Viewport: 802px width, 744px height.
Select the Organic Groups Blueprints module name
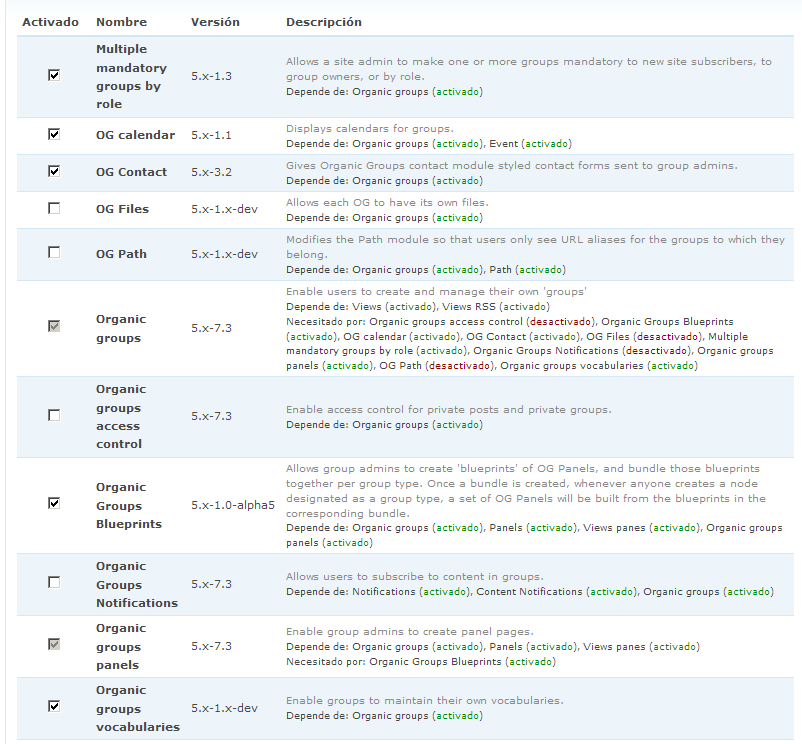coord(129,505)
